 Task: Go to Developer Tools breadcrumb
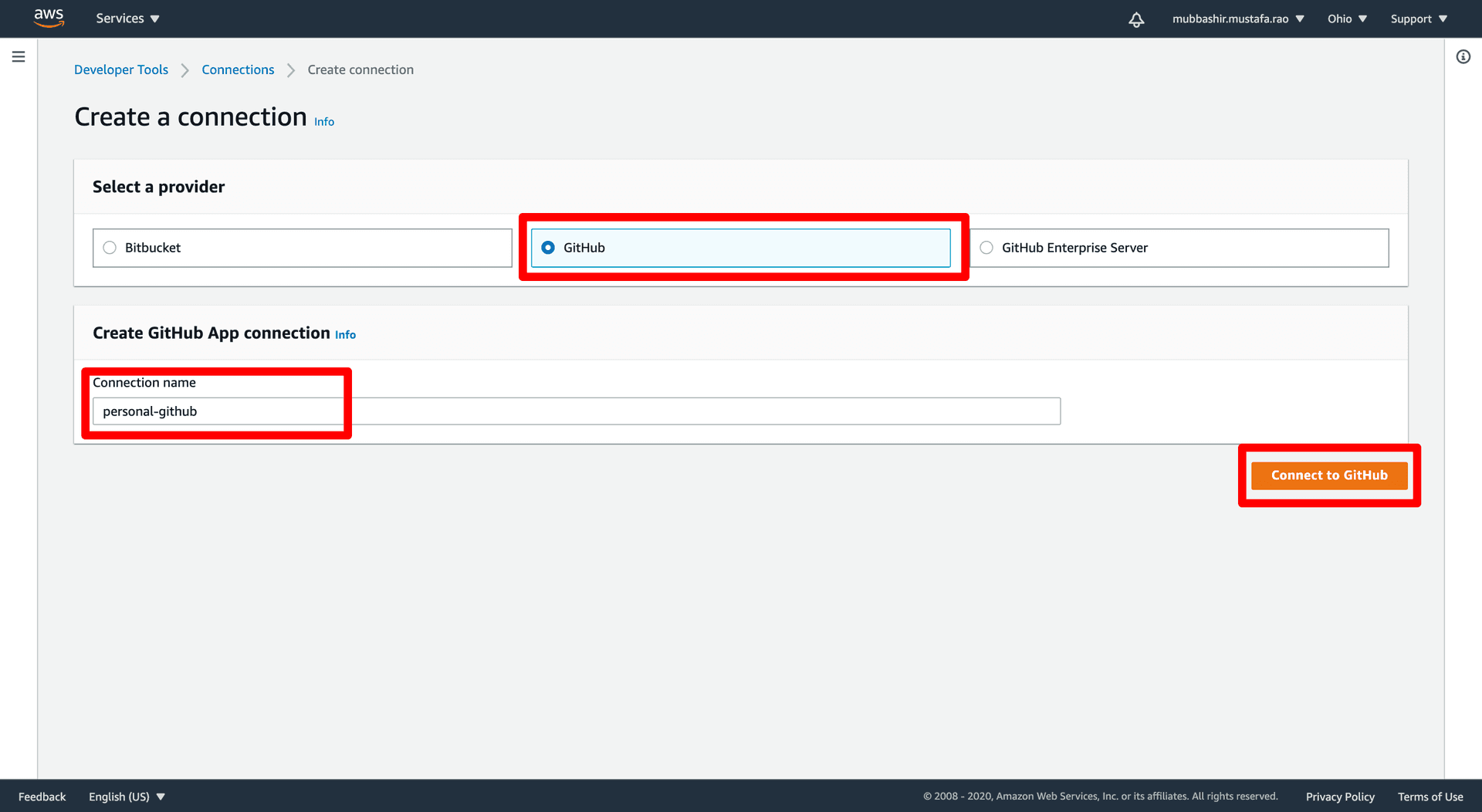[x=121, y=69]
